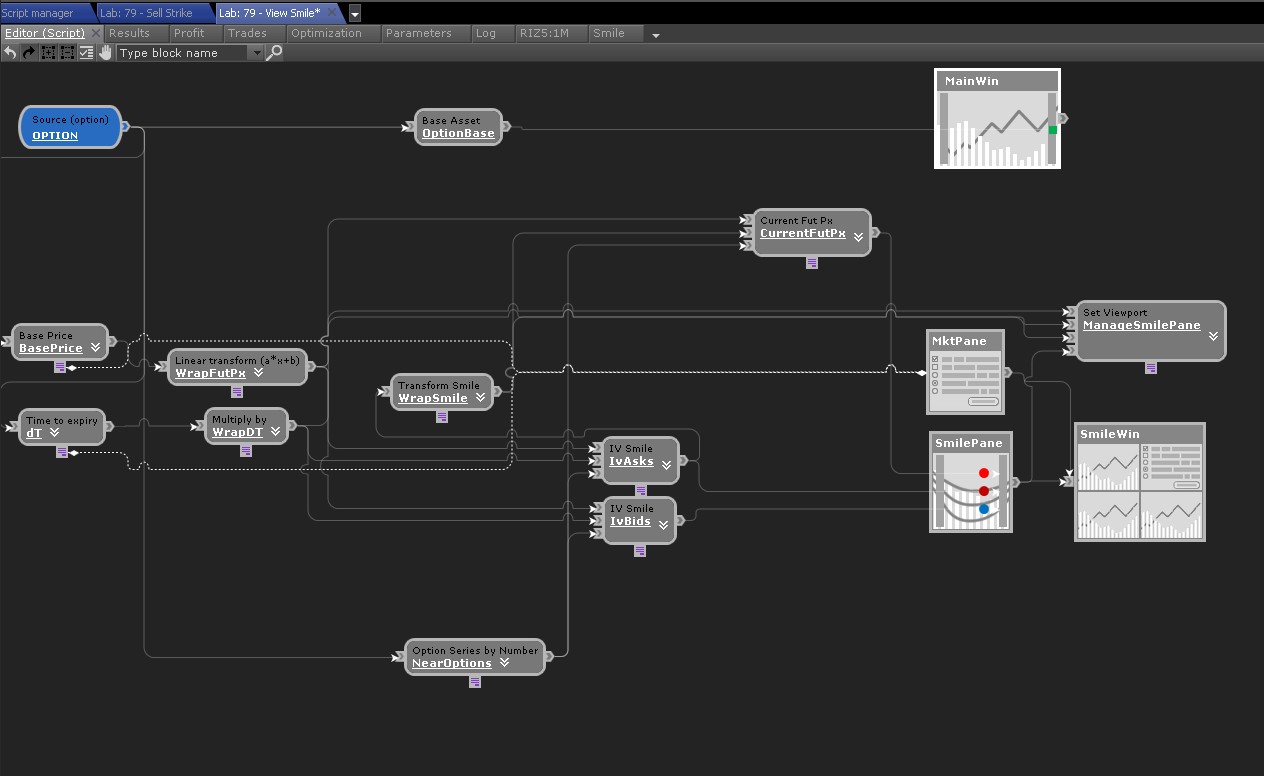Click the OPTION source link

pyautogui.click(x=55, y=135)
